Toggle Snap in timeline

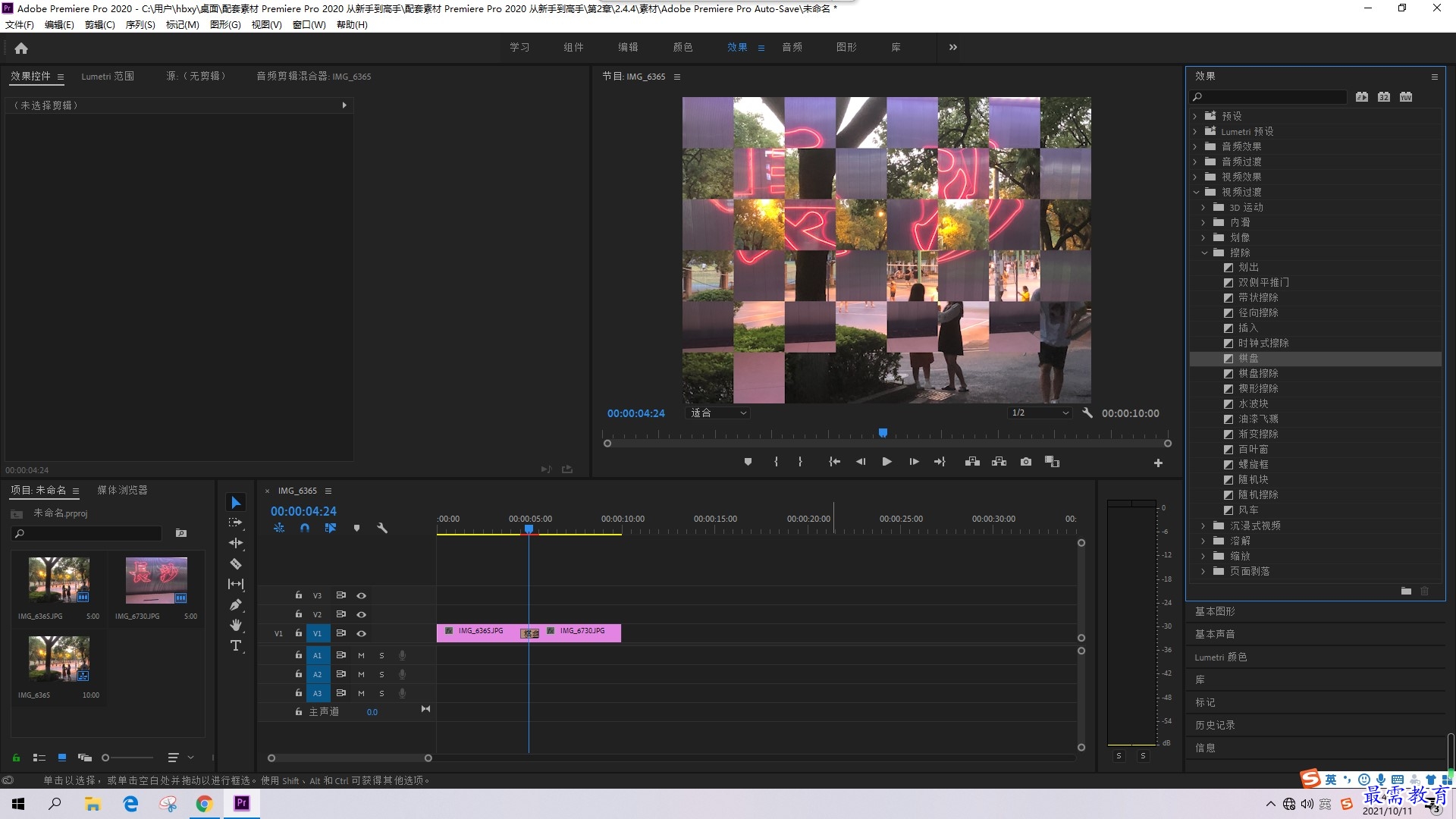[305, 528]
